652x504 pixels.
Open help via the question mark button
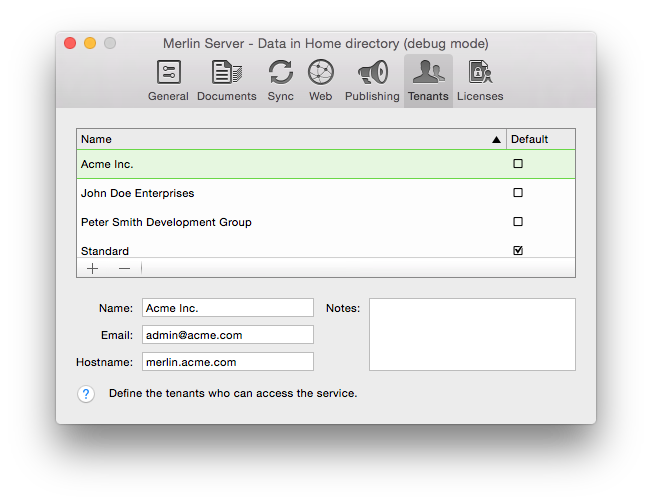[x=86, y=394]
